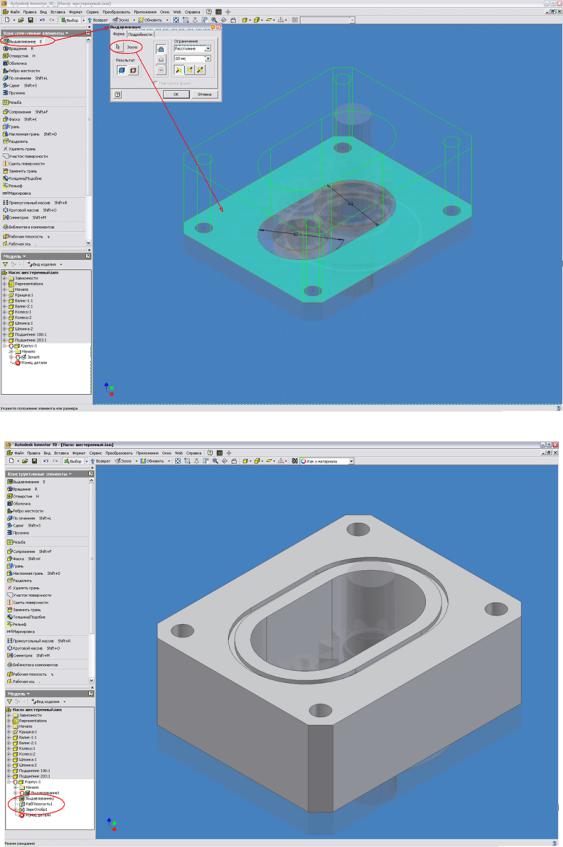Screen dimensions: 563x847
Task: Select the Сдвиг tool in lower window panel
Action: 22,525
